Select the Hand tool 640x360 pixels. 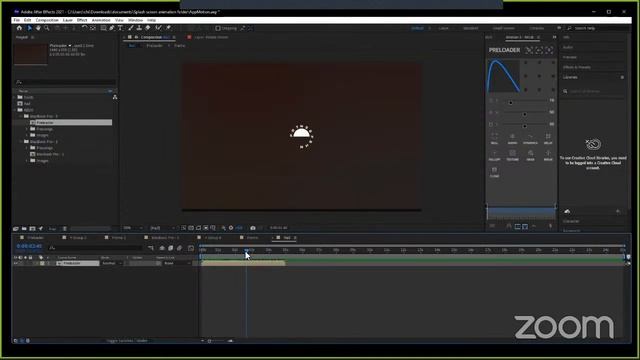click(38, 28)
